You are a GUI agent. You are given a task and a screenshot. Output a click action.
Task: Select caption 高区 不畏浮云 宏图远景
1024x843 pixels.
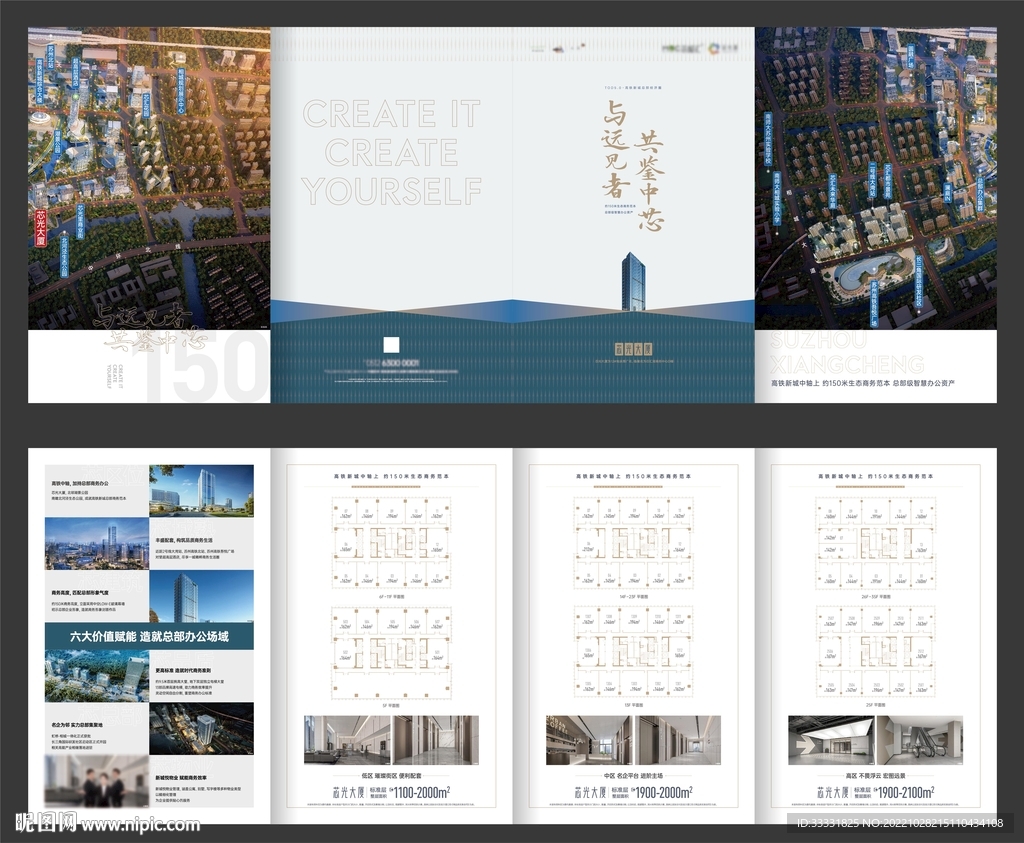tap(875, 776)
